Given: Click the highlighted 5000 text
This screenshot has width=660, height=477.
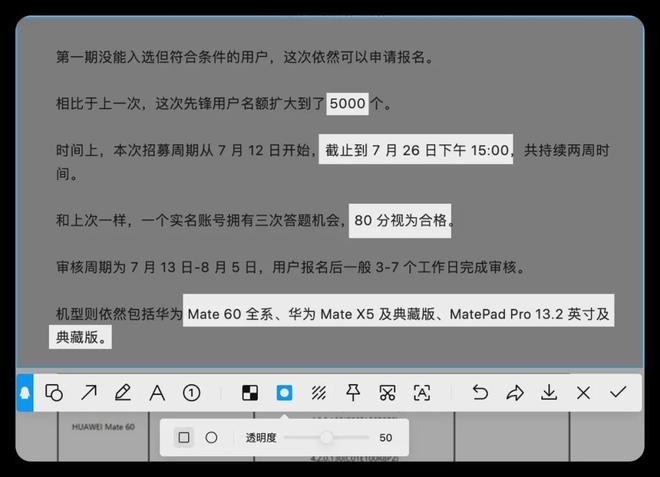Looking at the screenshot, I should [x=347, y=104].
